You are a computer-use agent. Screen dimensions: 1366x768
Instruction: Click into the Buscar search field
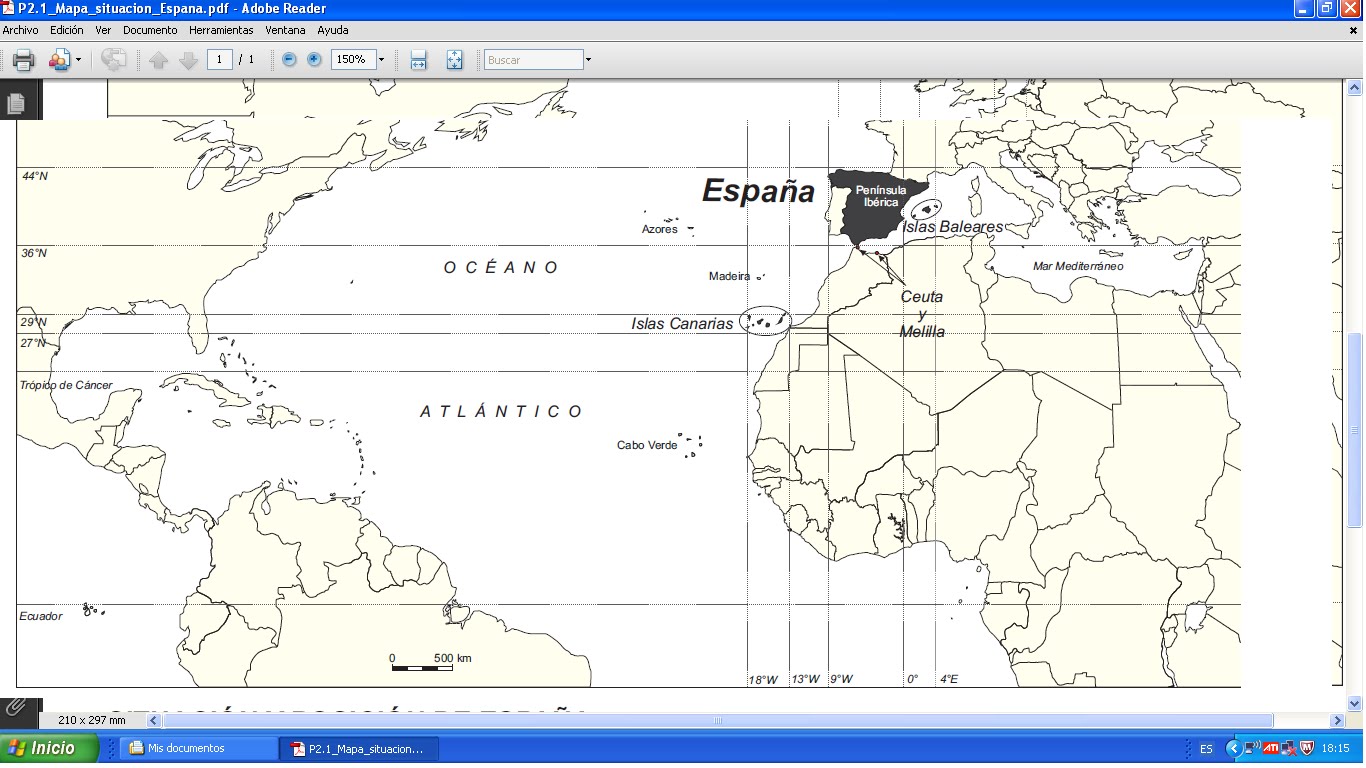click(x=533, y=60)
